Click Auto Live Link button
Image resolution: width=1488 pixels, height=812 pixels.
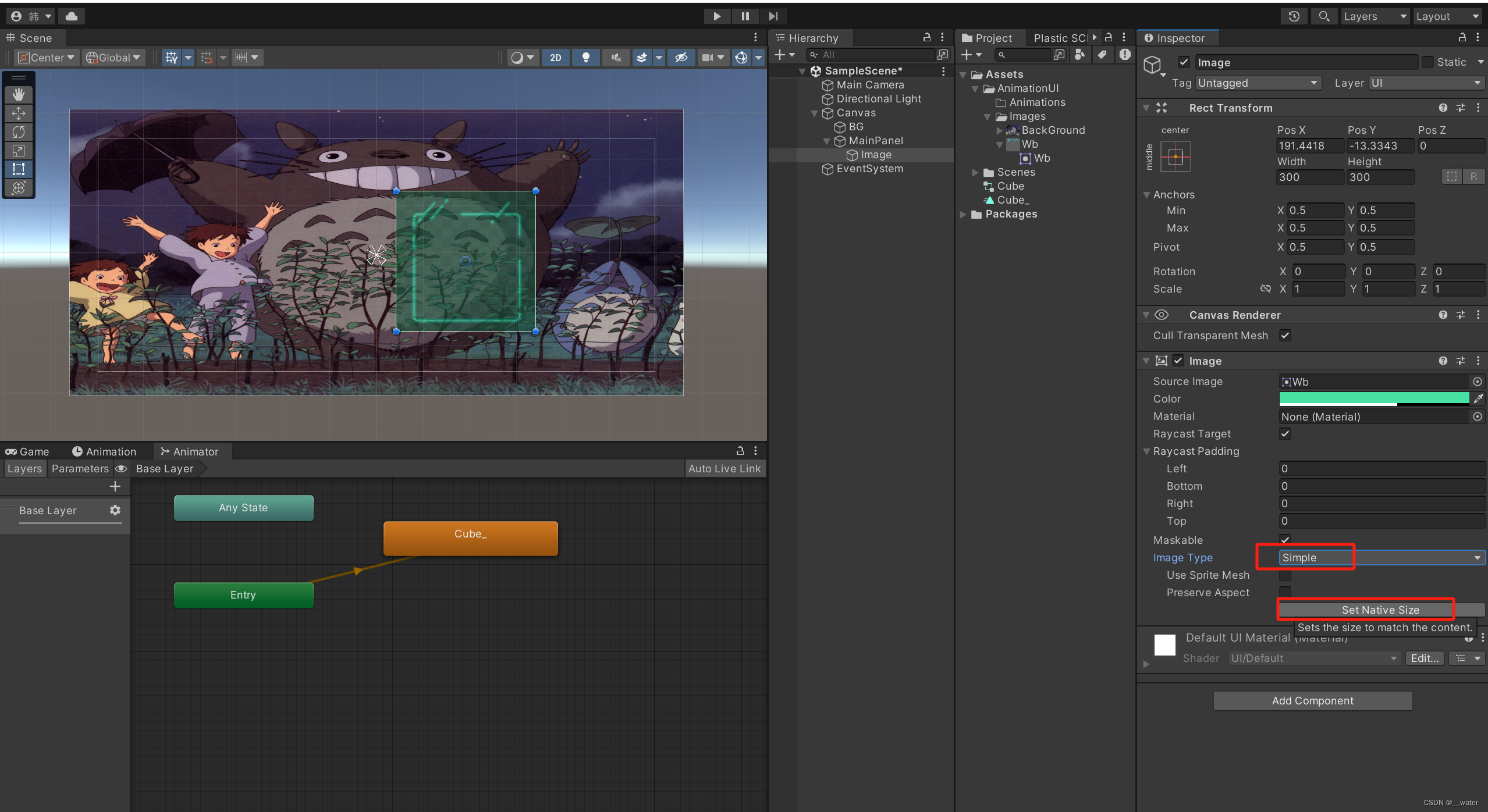(x=725, y=469)
